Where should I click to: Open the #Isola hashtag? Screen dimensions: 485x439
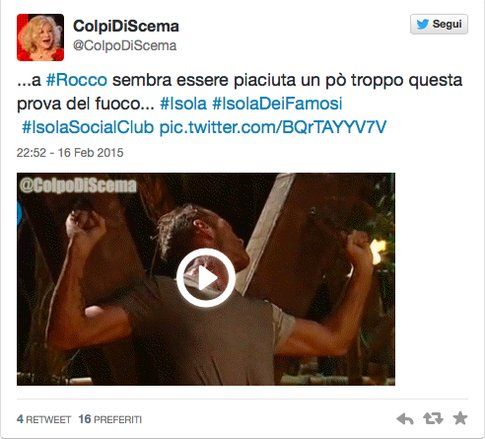(183, 103)
